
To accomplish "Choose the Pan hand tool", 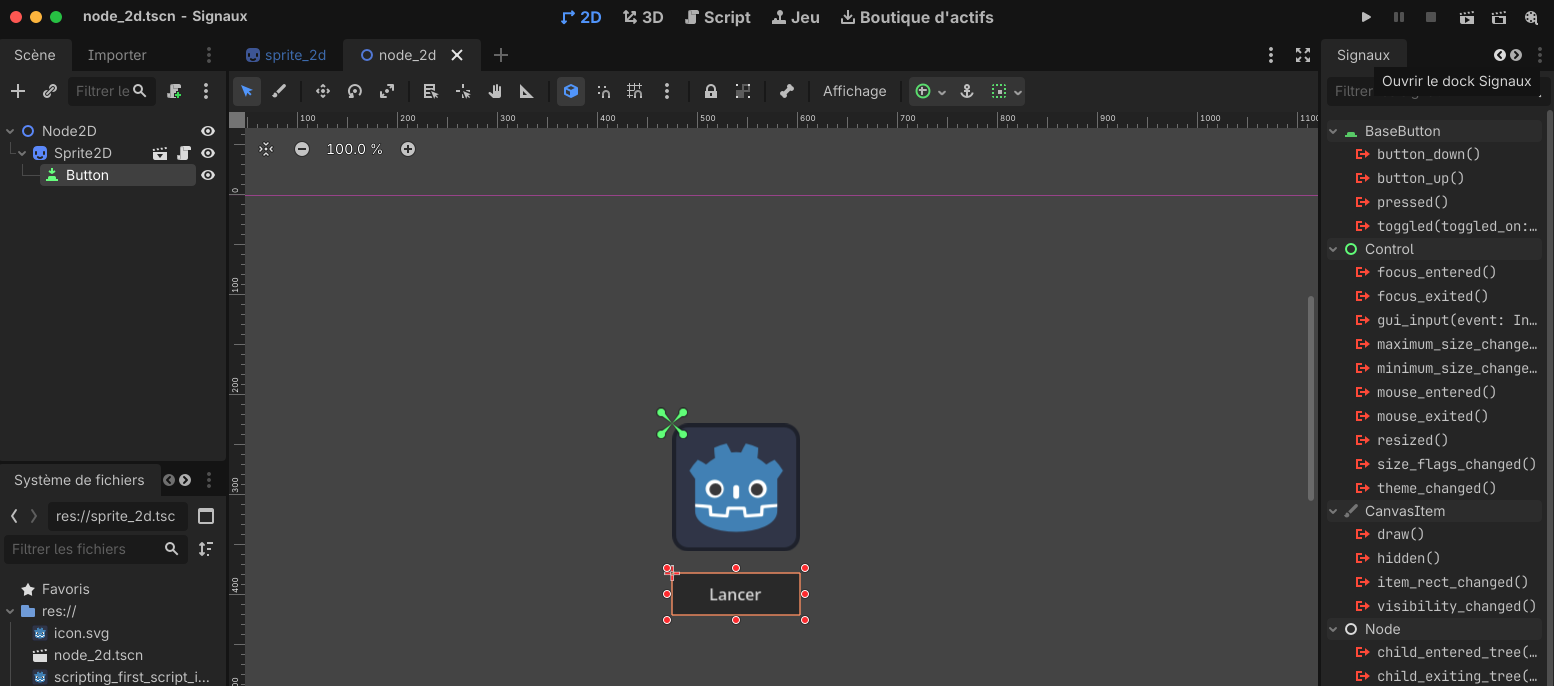I will click(495, 91).
